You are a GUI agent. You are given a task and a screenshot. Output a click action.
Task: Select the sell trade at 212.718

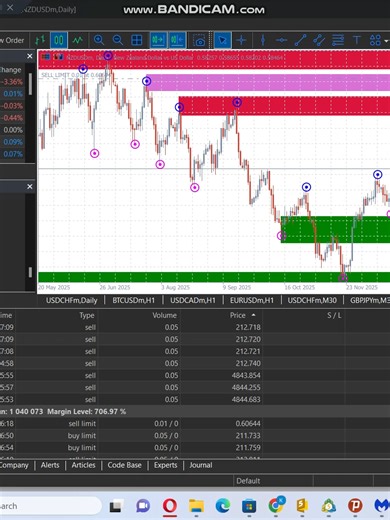(x=195, y=327)
